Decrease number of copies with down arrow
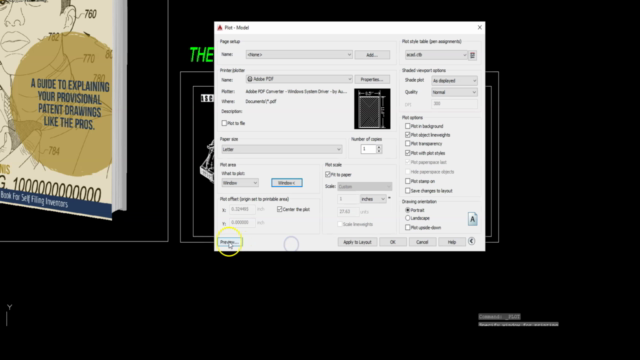The image size is (640, 360). click(x=379, y=151)
